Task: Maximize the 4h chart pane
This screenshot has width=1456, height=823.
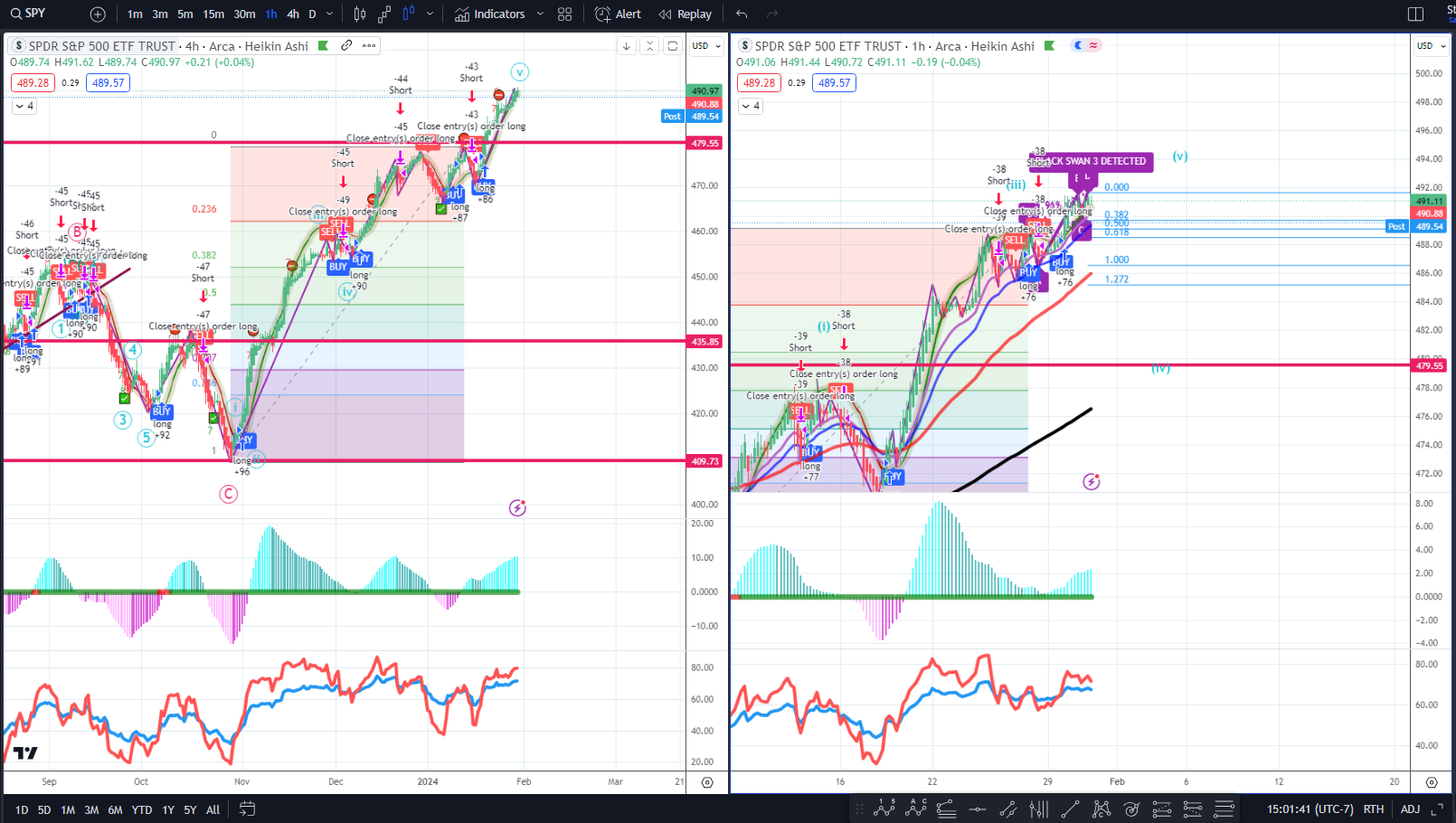Action: [x=673, y=46]
